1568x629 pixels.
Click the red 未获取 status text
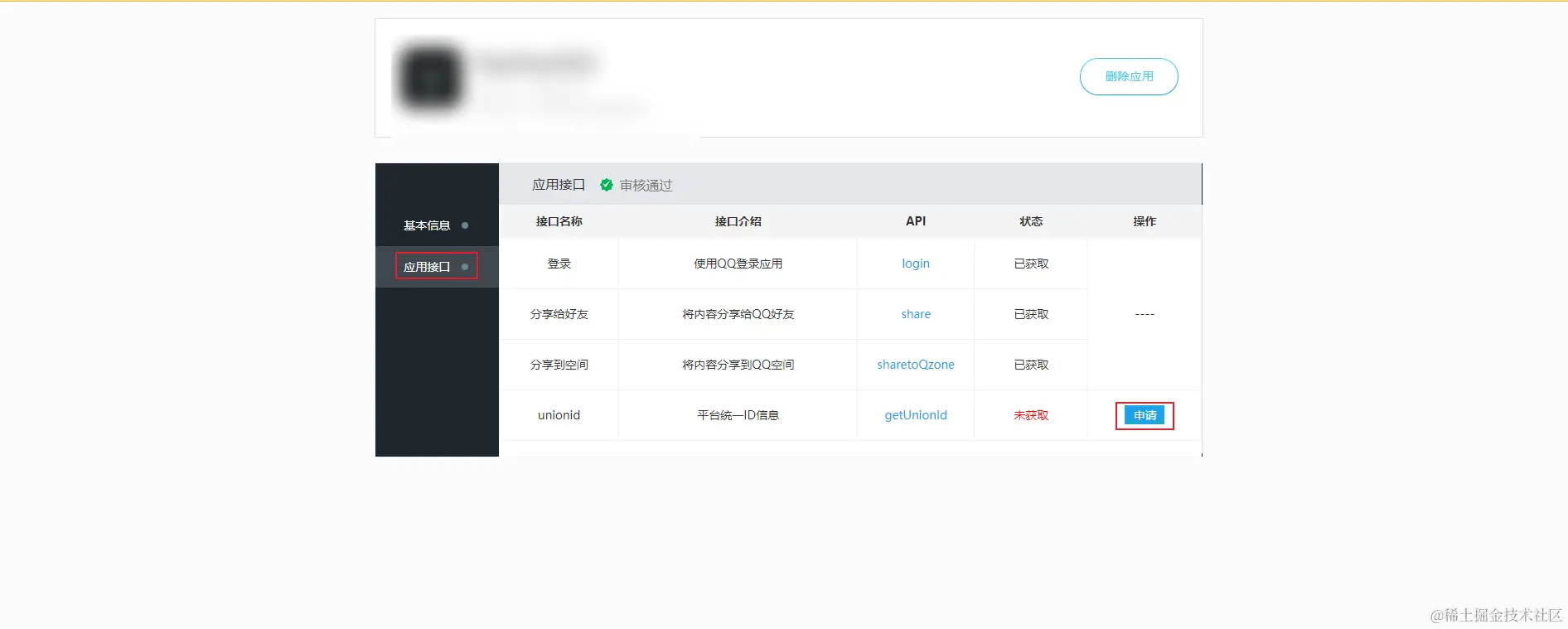(1031, 415)
